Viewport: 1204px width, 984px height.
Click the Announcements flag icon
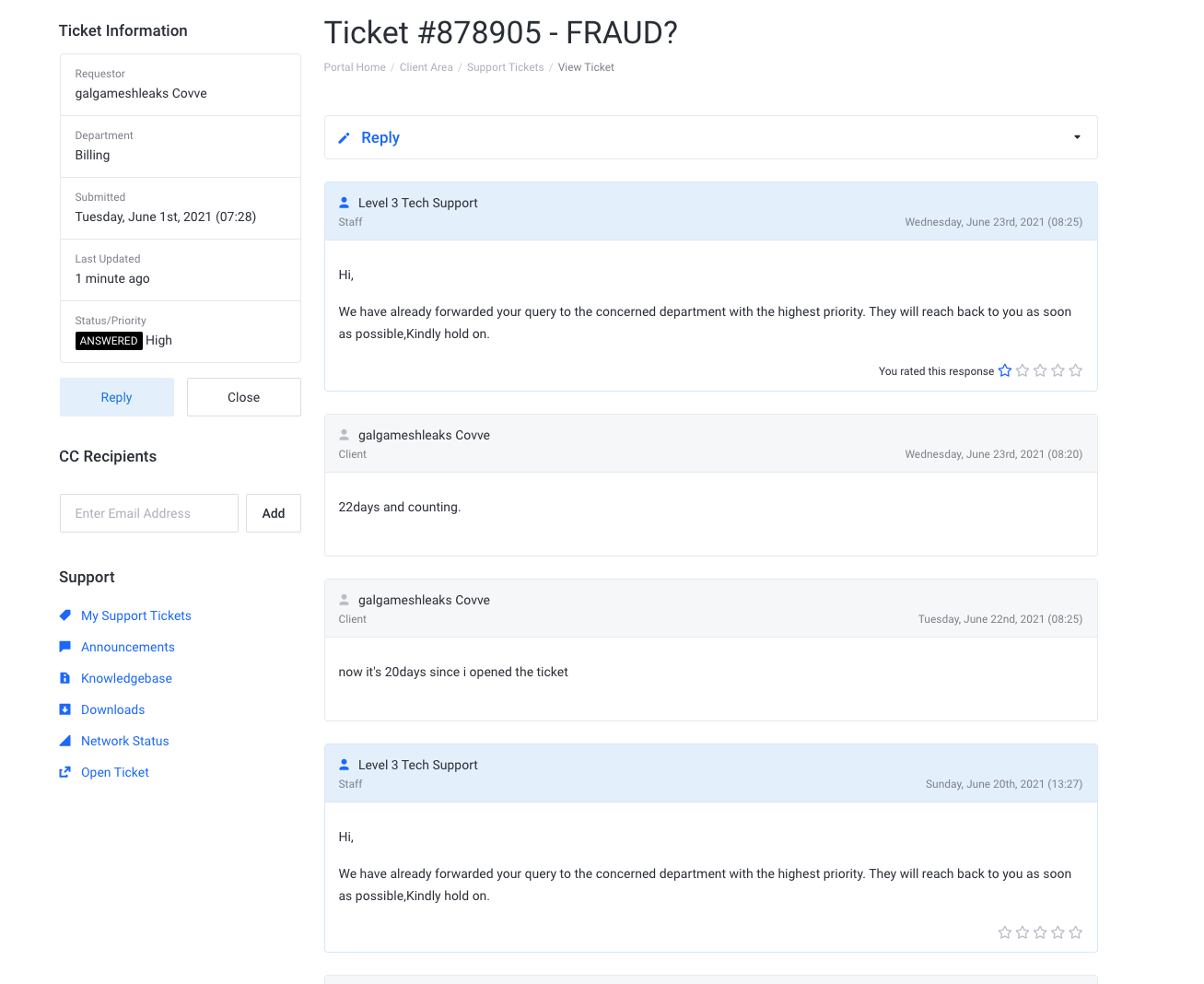coord(64,647)
